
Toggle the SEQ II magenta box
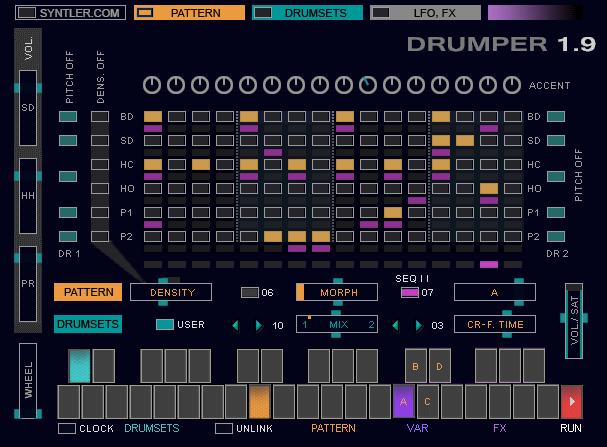pyautogui.click(x=410, y=292)
